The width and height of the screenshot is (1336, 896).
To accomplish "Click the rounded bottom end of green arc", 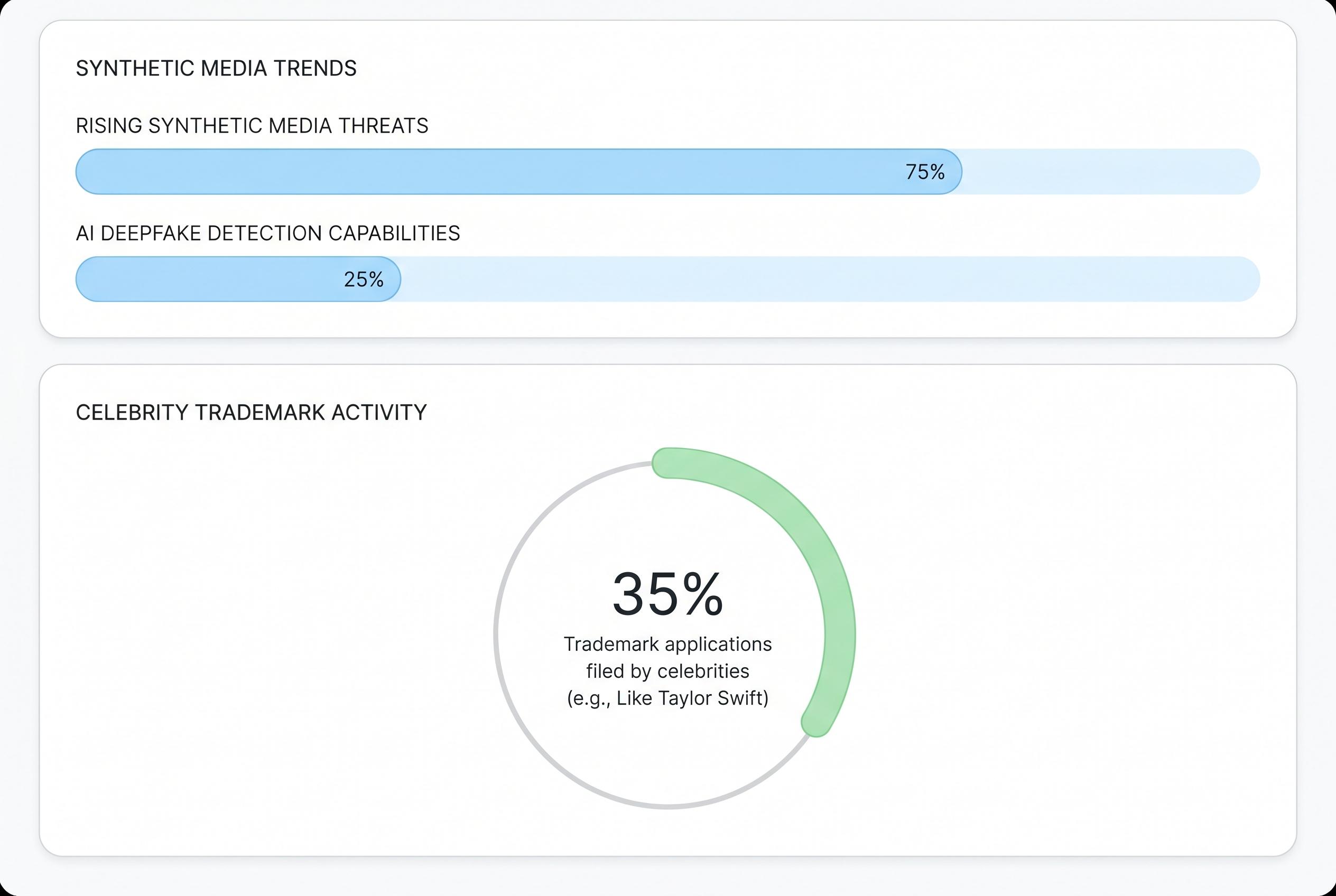I will [x=816, y=722].
